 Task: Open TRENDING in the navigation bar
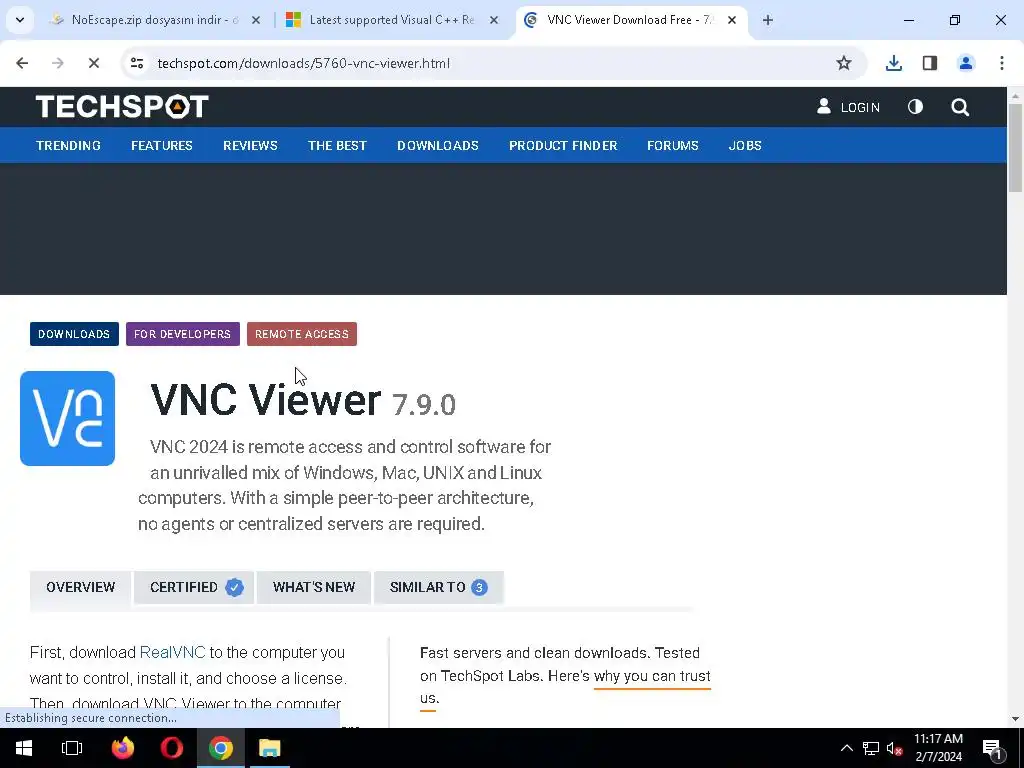[69, 146]
